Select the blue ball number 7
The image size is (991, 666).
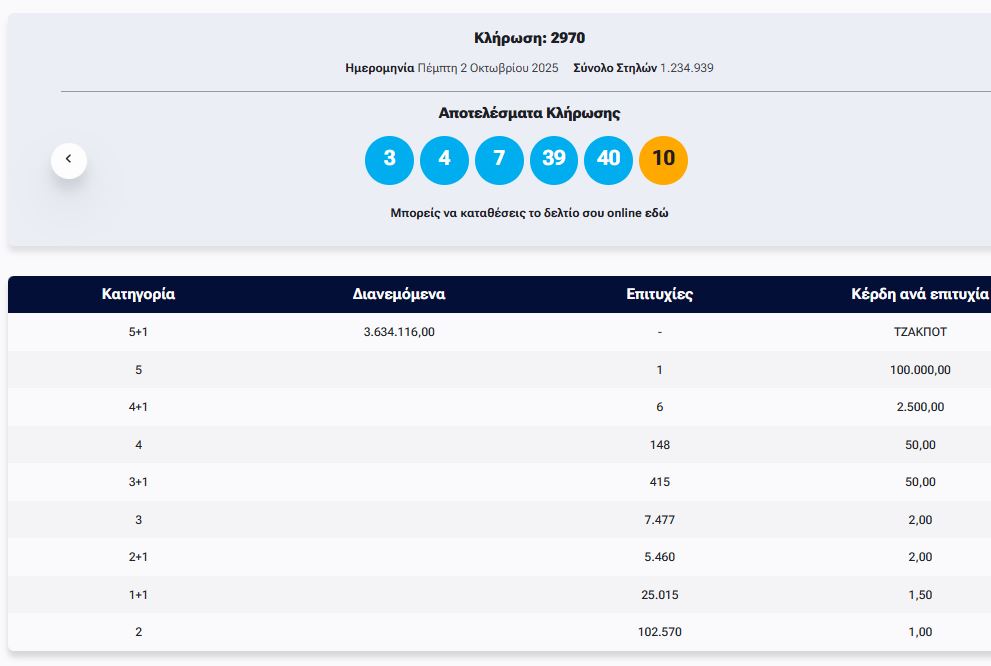click(499, 160)
